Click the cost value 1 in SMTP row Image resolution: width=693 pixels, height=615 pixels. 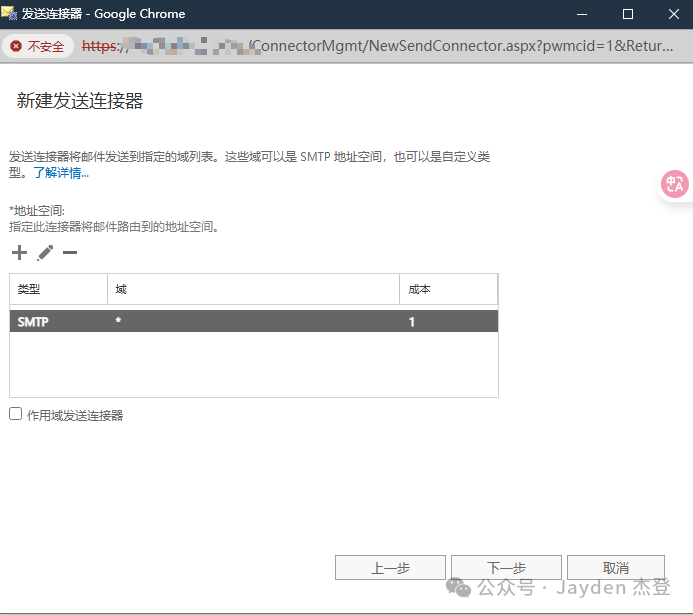point(412,322)
